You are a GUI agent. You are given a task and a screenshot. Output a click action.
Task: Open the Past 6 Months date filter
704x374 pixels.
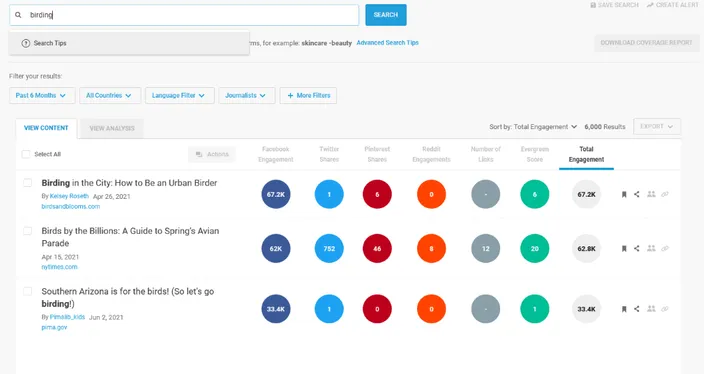(x=42, y=96)
